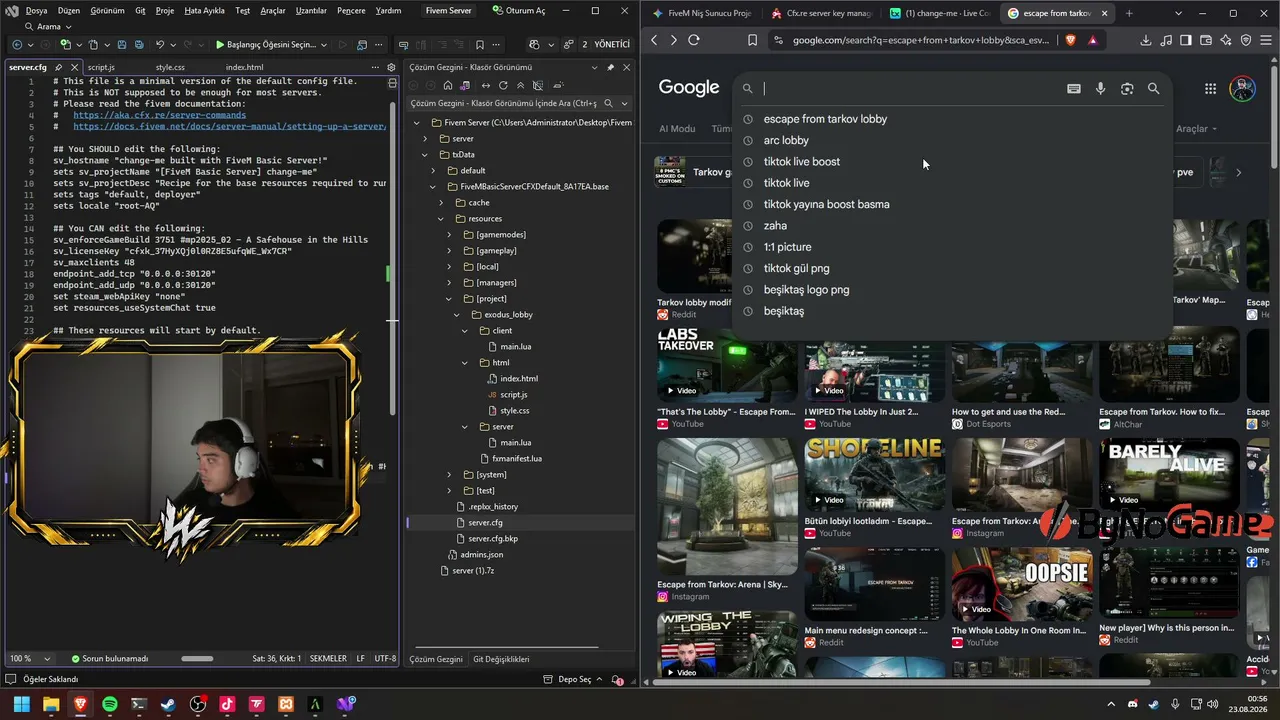Open the Hata Ayıkla menu
This screenshot has width=1280, height=720.
205,11
